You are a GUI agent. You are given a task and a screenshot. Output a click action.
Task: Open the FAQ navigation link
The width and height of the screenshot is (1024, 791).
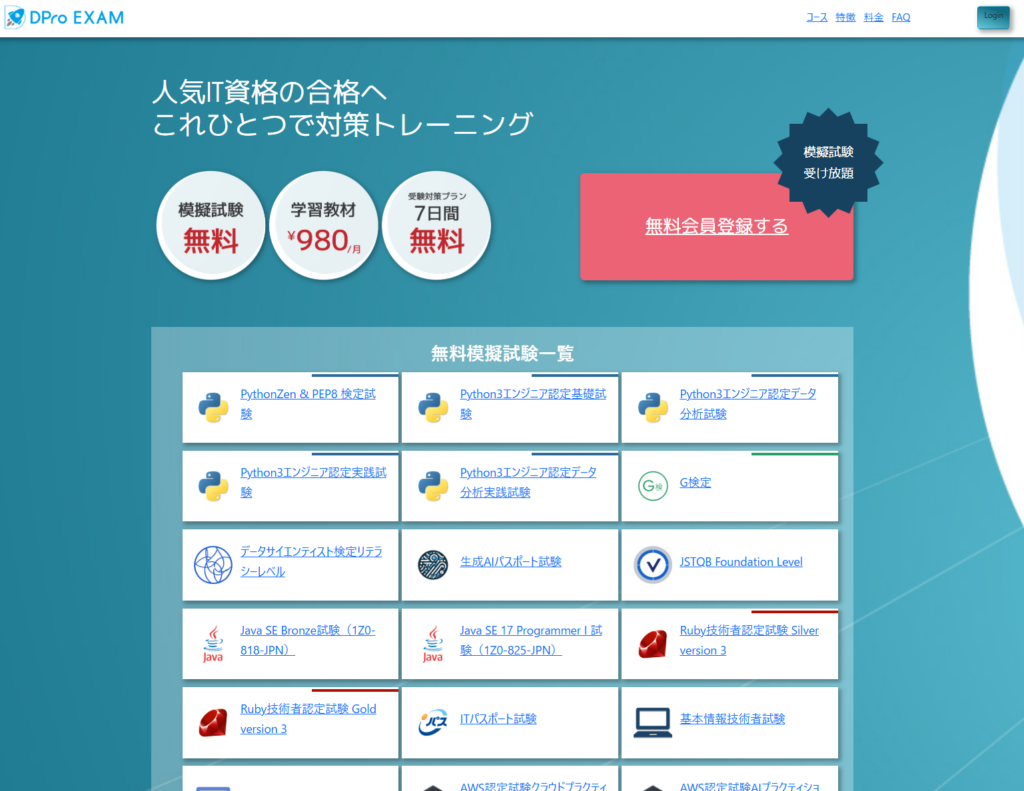pyautogui.click(x=901, y=17)
